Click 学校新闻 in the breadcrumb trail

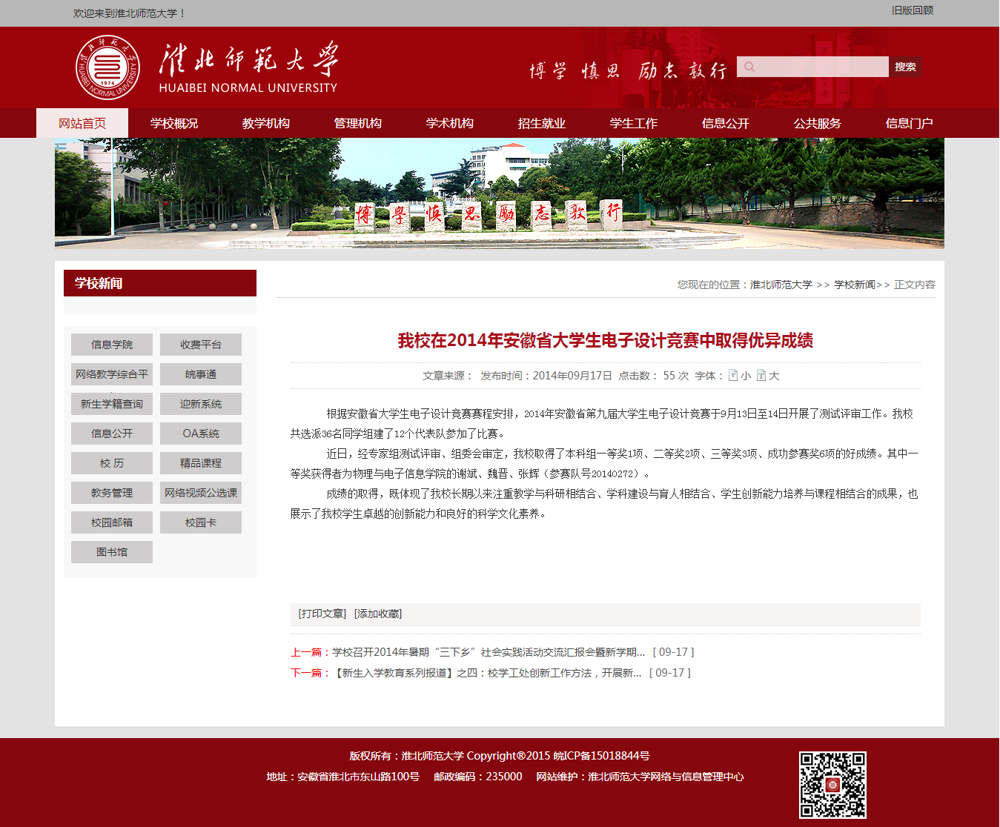(853, 284)
